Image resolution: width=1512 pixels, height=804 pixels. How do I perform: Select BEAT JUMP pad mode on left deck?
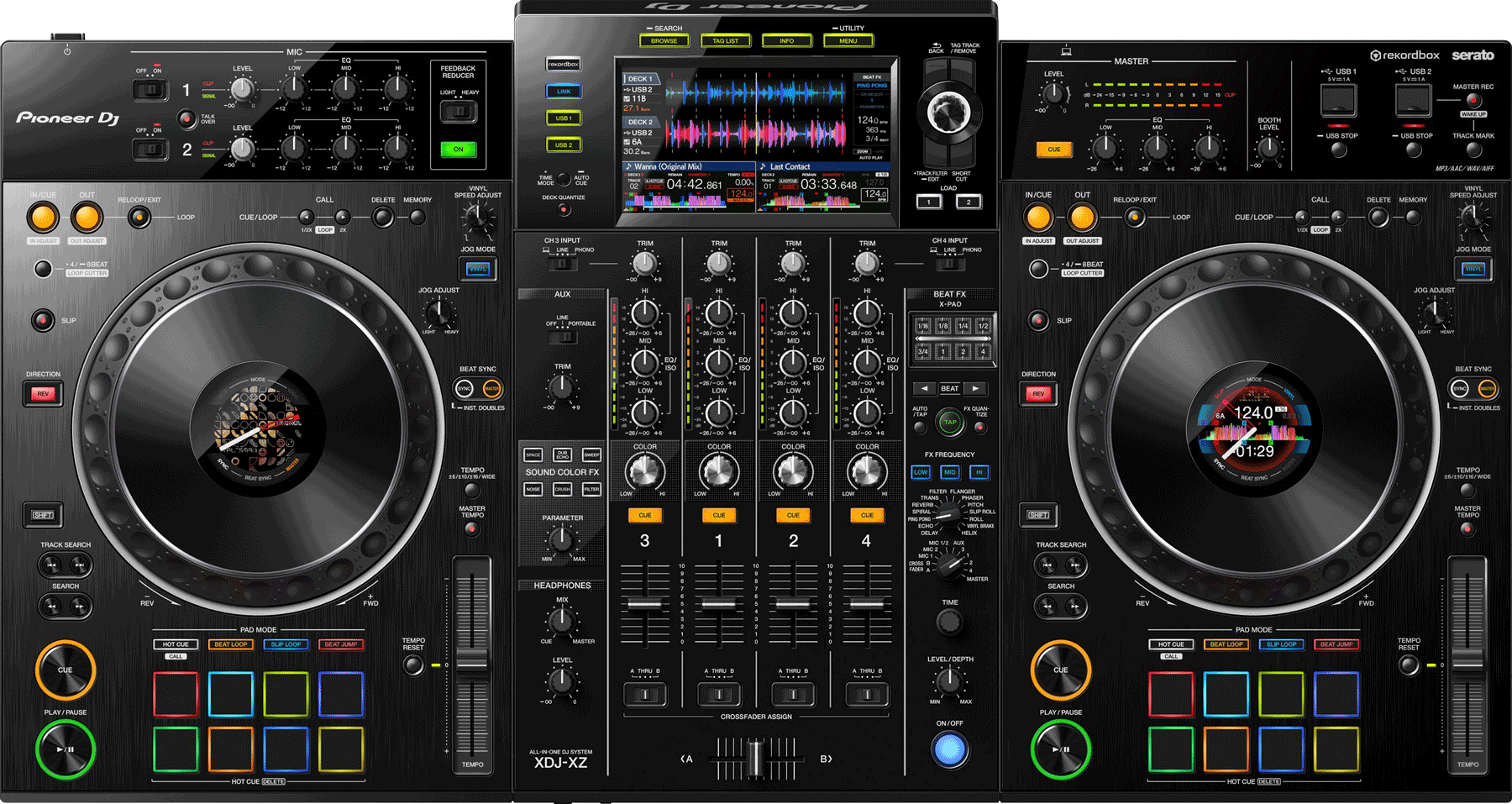point(341,644)
